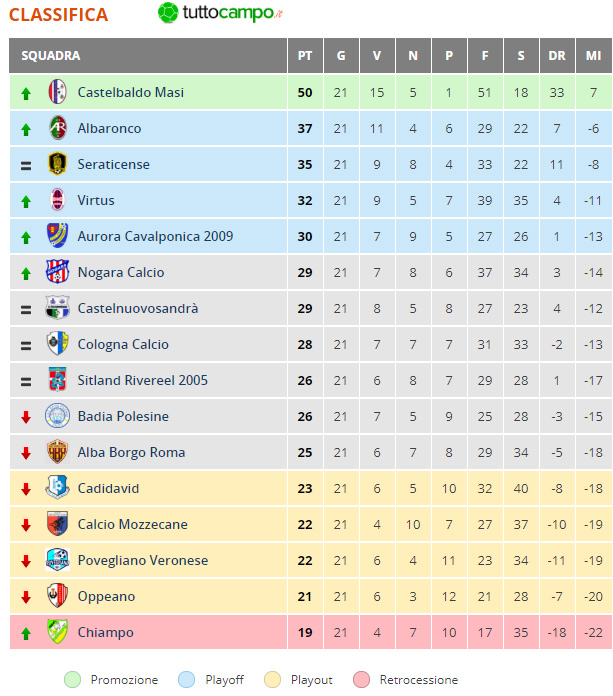Open the Cologna Calcio team link
613x696 pixels.
point(123,344)
